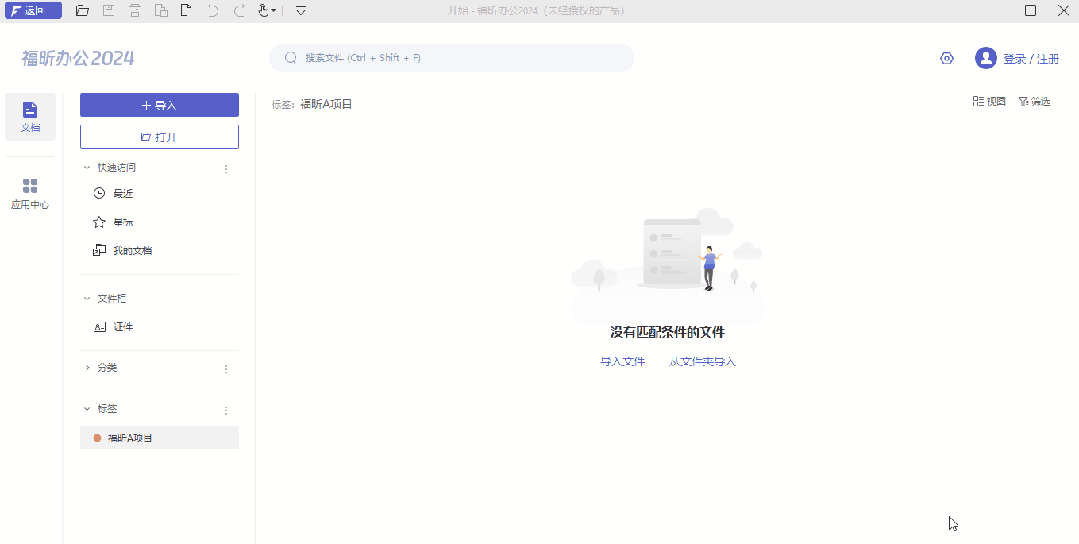Click the save icon in the quick toolbar
Viewport: 1079px width, 544px height.
pyautogui.click(x=109, y=10)
